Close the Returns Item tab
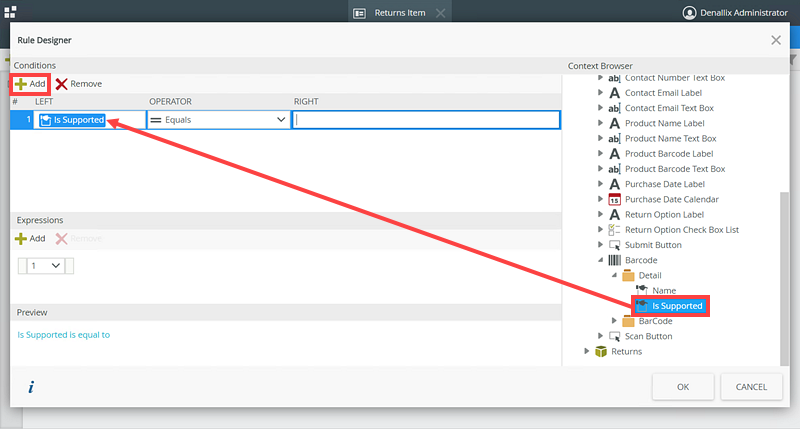Viewport: 800px width, 429px height. click(x=440, y=13)
